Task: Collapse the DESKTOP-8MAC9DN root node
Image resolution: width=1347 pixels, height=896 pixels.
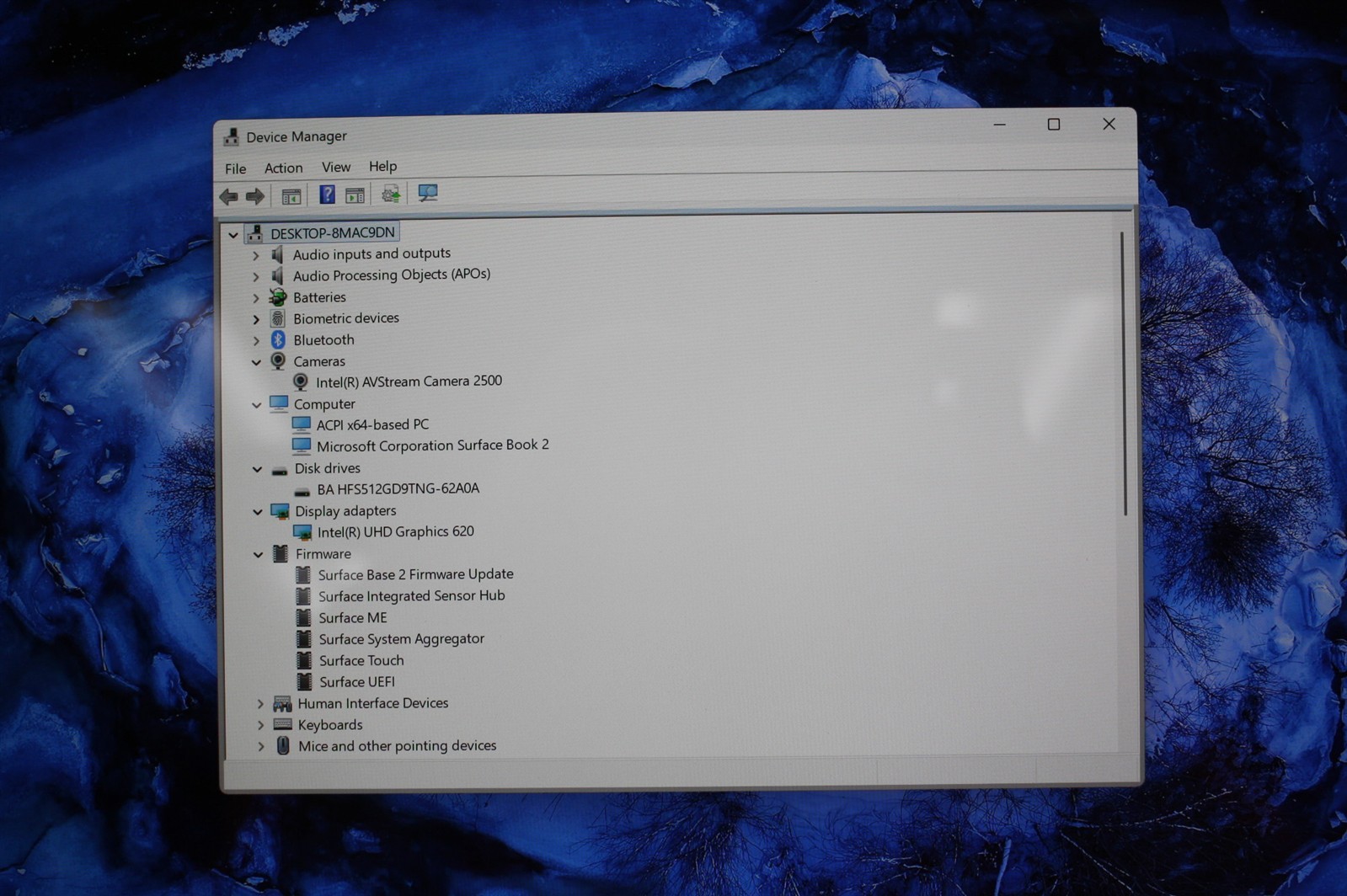Action: (233, 235)
